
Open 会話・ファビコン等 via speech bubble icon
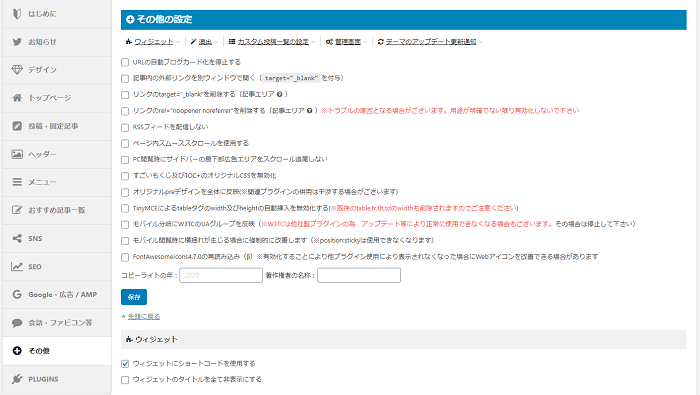[x=17, y=323]
